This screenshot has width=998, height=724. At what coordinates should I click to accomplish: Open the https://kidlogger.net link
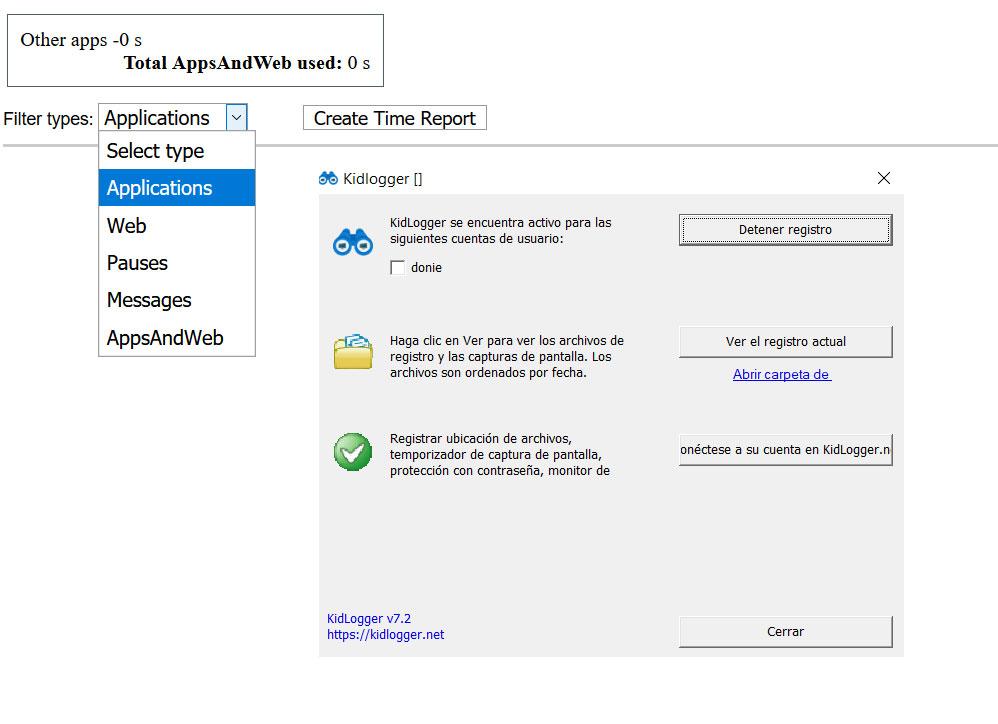[x=386, y=634]
